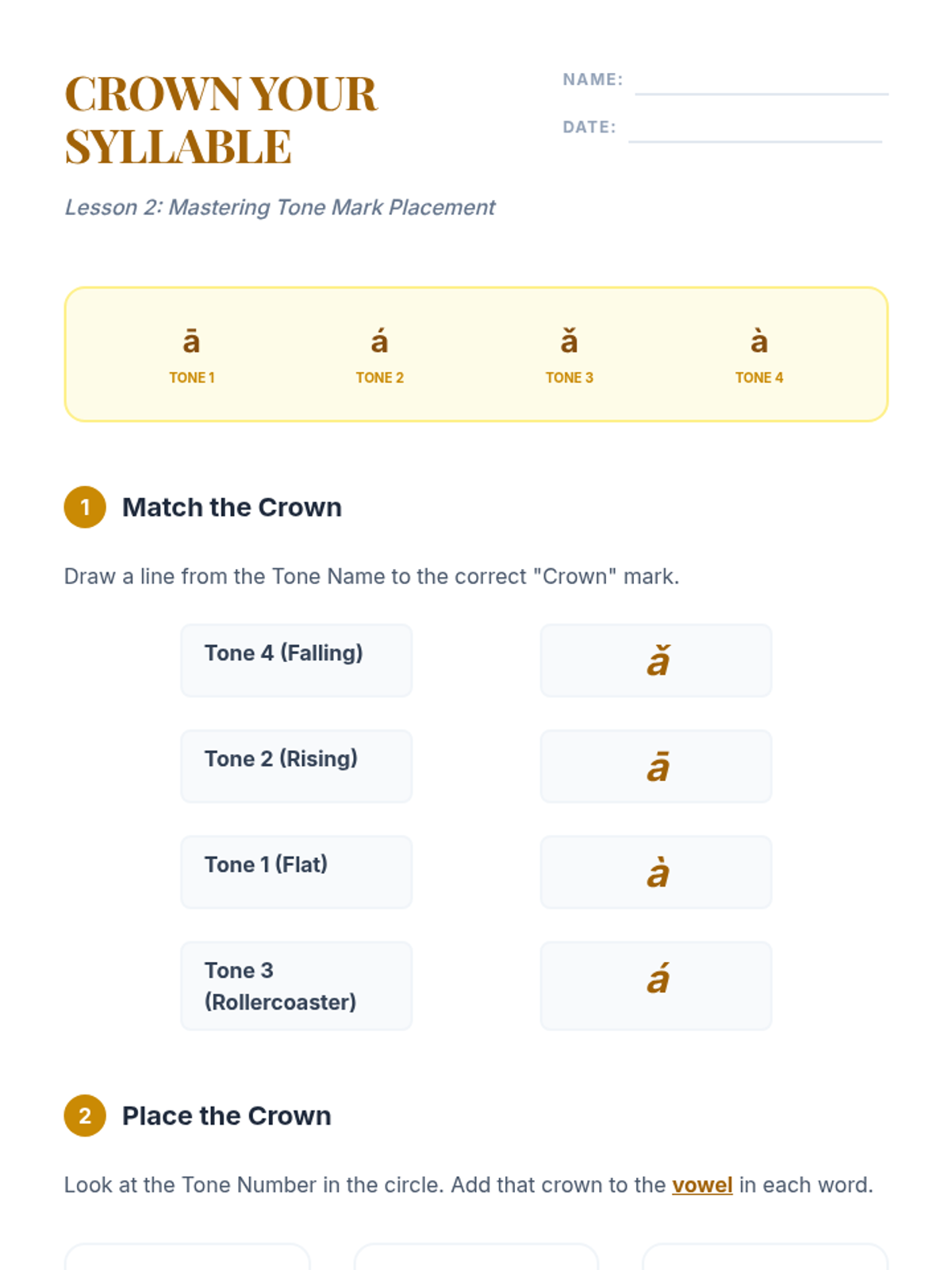The width and height of the screenshot is (952, 1270).
Task: Click the Tone 2 rising symbol in legend
Action: (x=379, y=342)
